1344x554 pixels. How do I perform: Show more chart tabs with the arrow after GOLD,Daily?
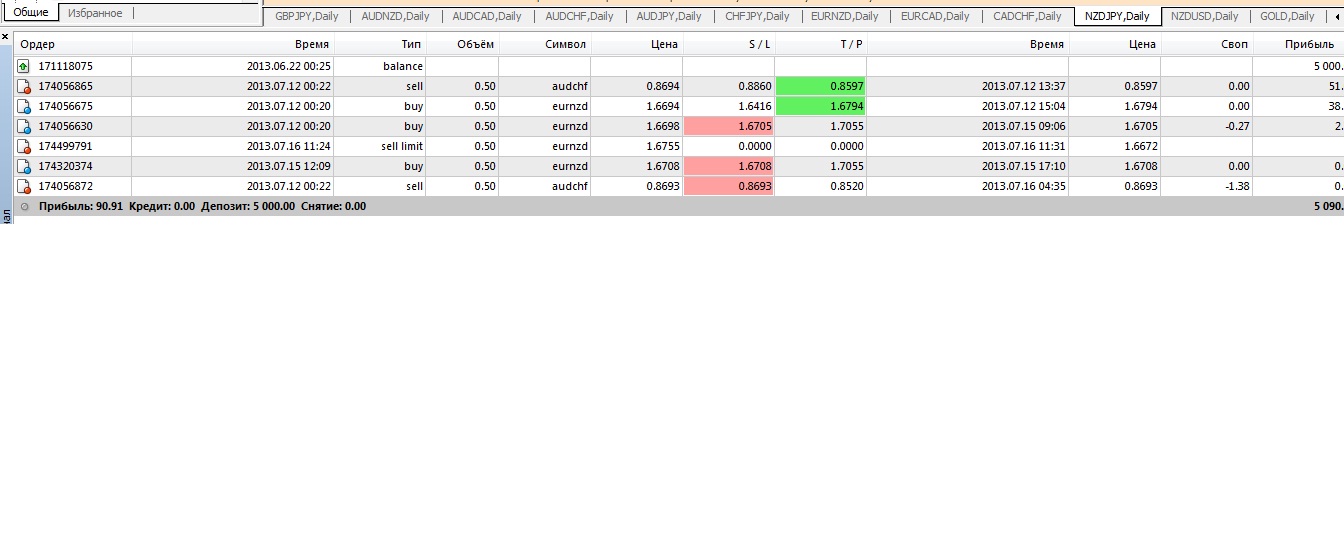click(1339, 16)
